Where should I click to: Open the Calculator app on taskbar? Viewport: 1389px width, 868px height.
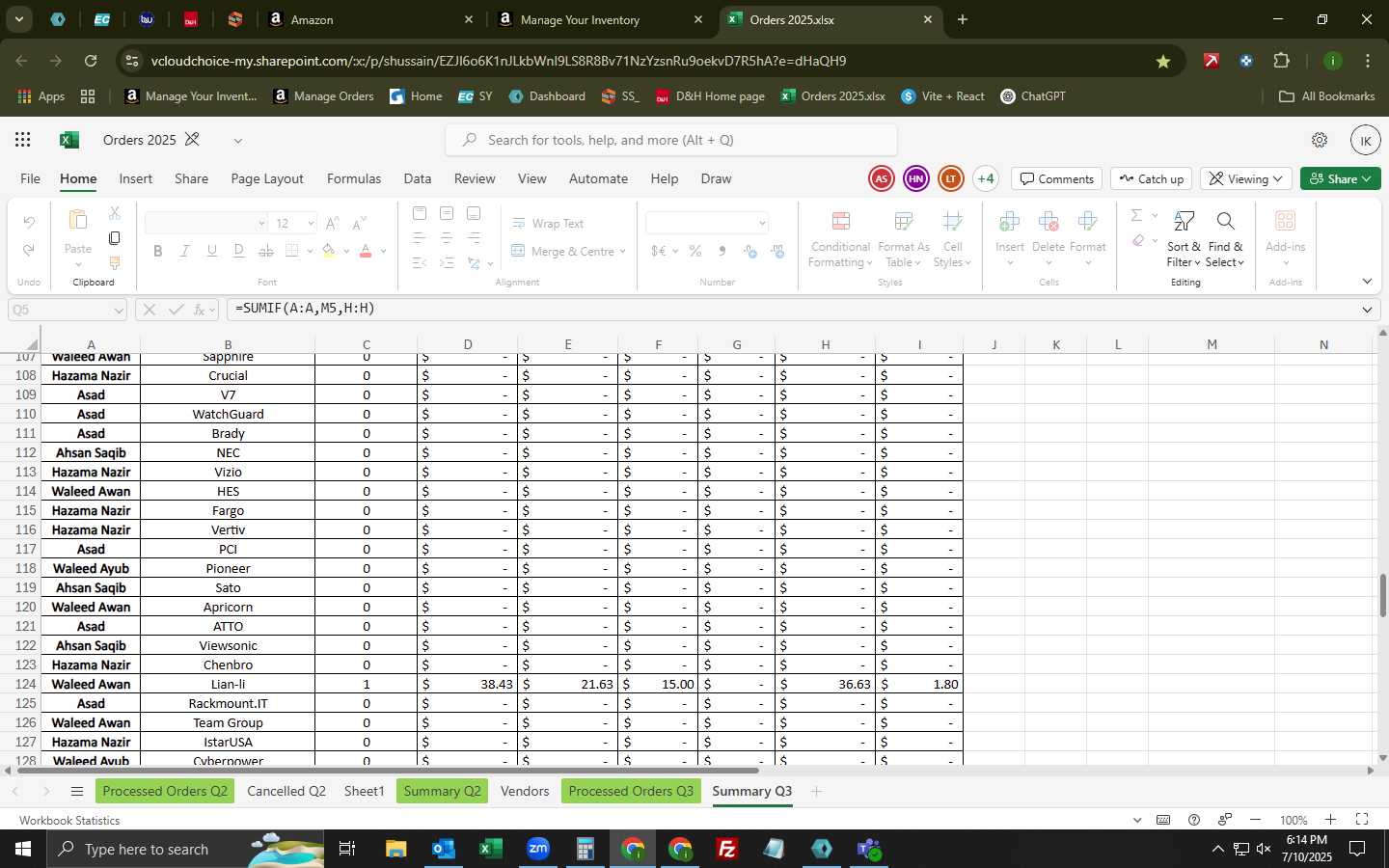(586, 849)
